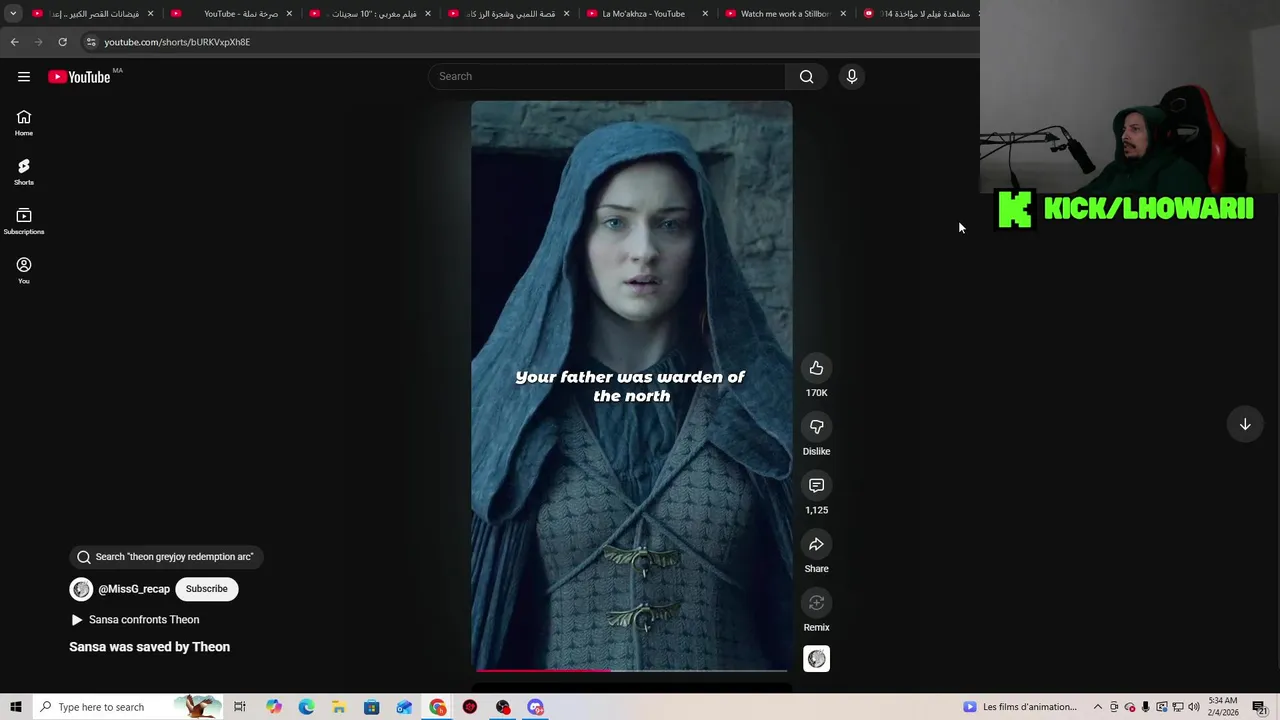Image resolution: width=1280 pixels, height=720 pixels.
Task: Open site information icon in address bar
Action: [91, 42]
